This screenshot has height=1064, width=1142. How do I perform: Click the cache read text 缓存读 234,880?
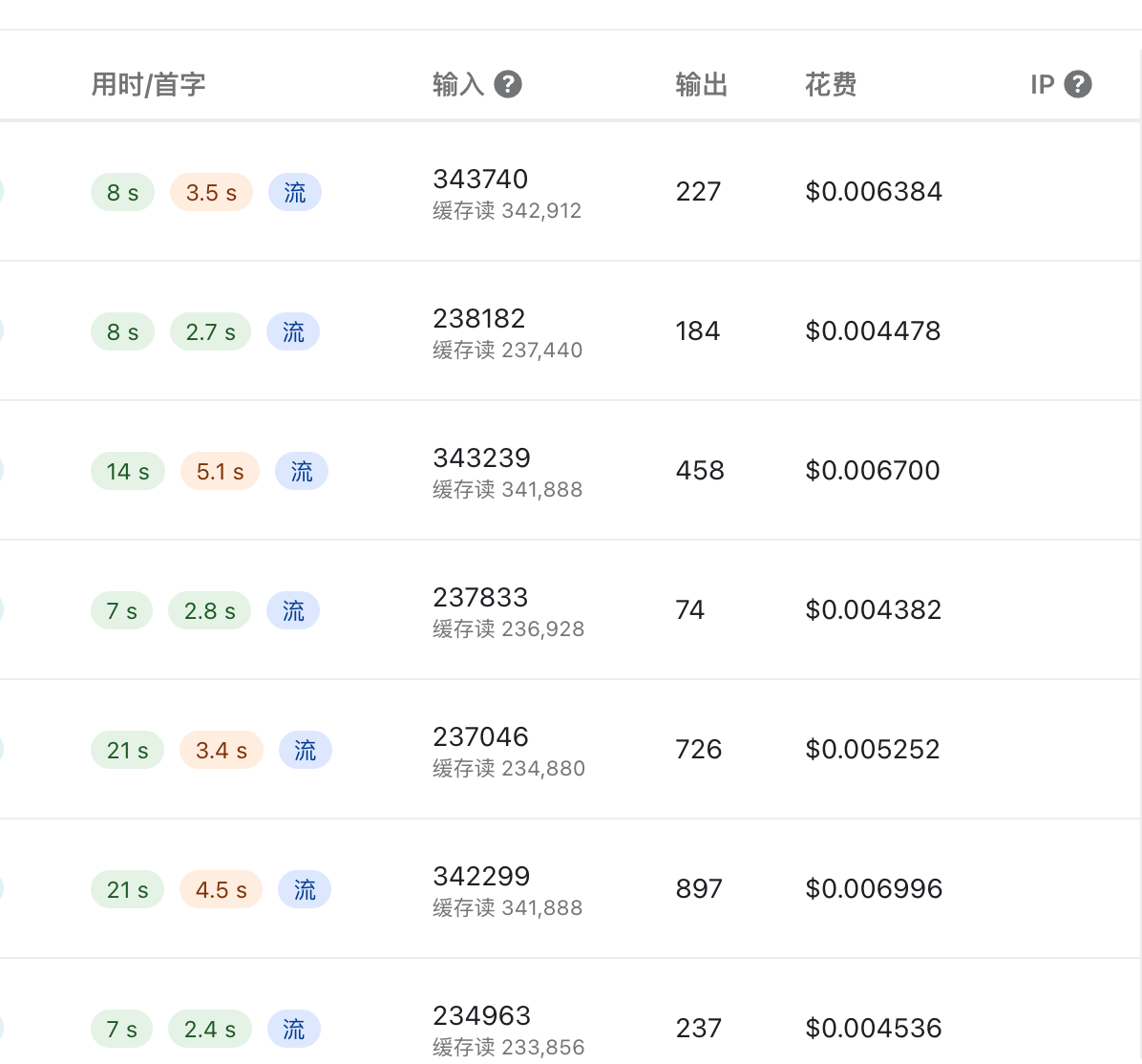509,768
